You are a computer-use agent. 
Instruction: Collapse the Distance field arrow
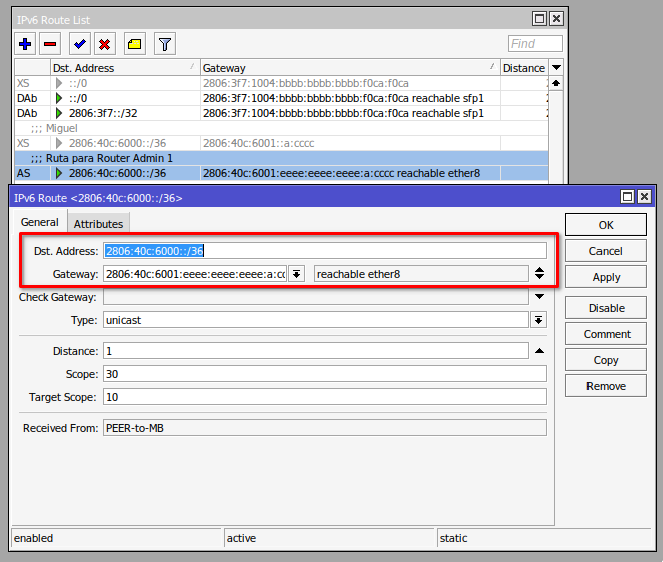pyautogui.click(x=540, y=351)
